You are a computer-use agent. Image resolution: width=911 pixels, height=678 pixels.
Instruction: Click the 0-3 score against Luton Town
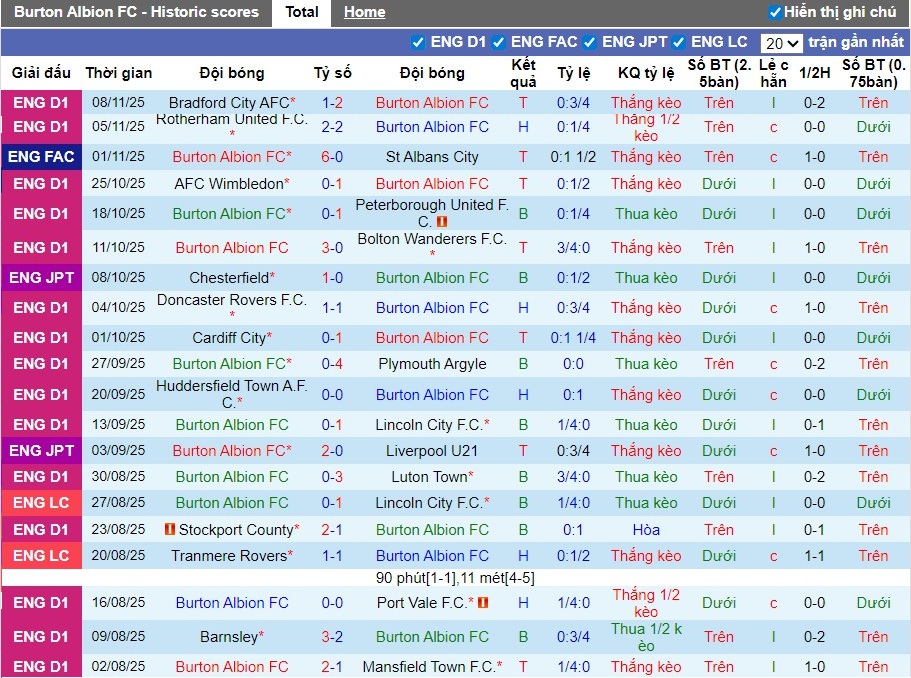pos(332,477)
